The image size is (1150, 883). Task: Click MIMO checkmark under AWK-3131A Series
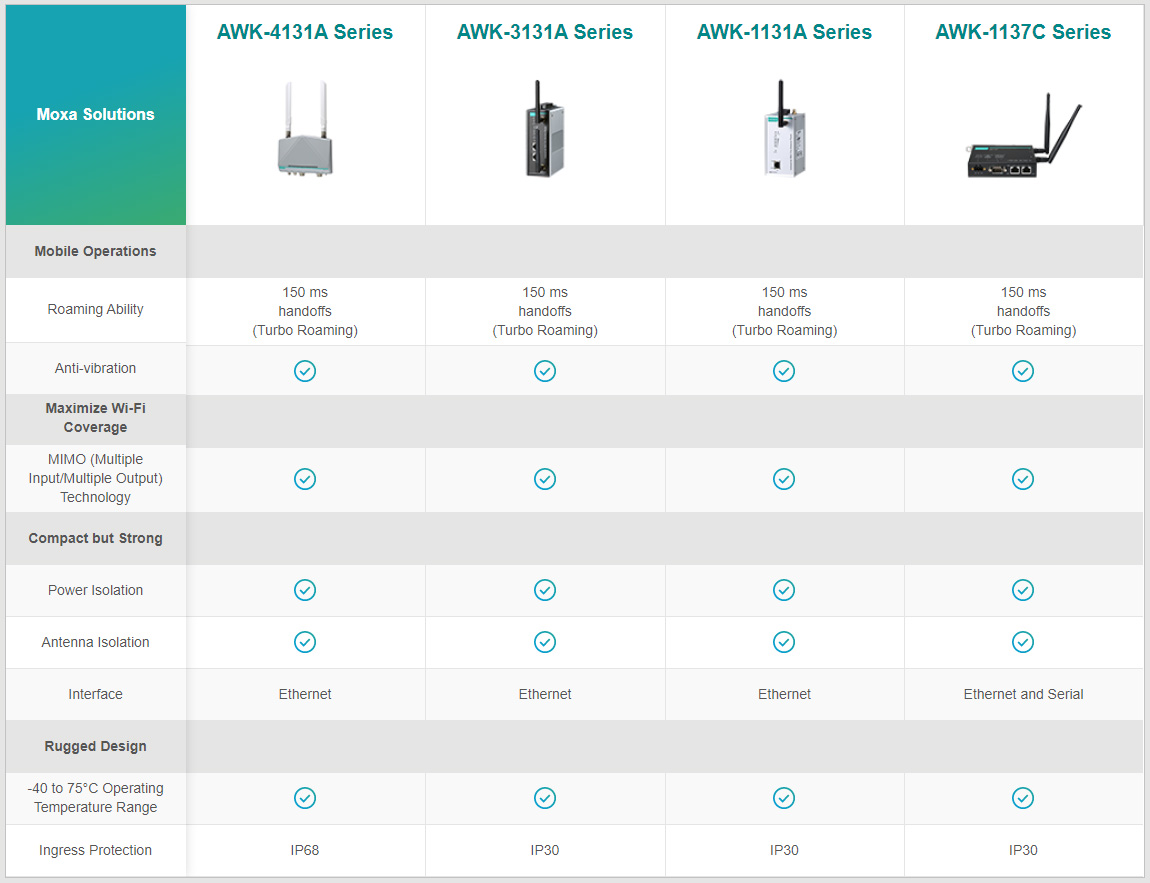coord(545,479)
